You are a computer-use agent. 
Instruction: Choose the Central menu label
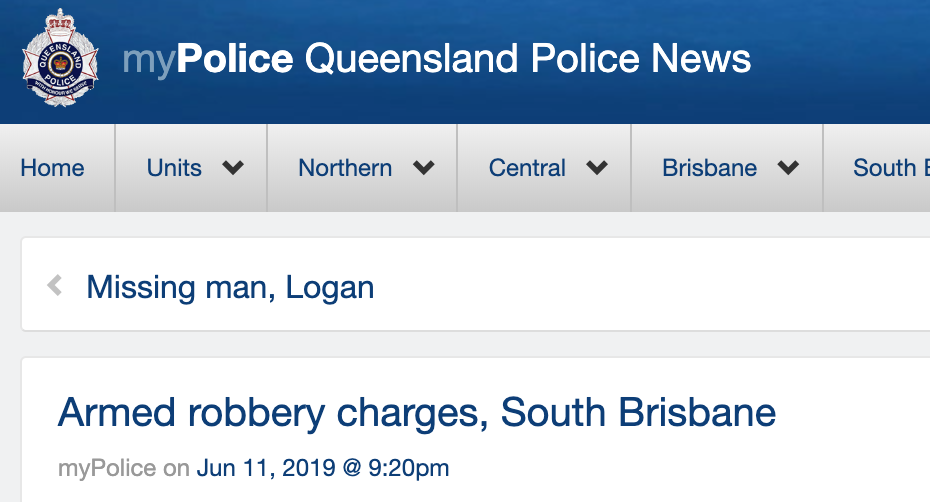tap(527, 168)
